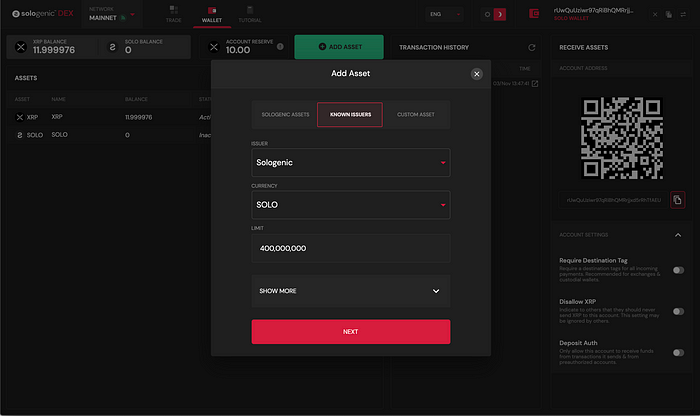Click the switch wallet arrows icon
This screenshot has width=700, height=416.
(683, 14)
